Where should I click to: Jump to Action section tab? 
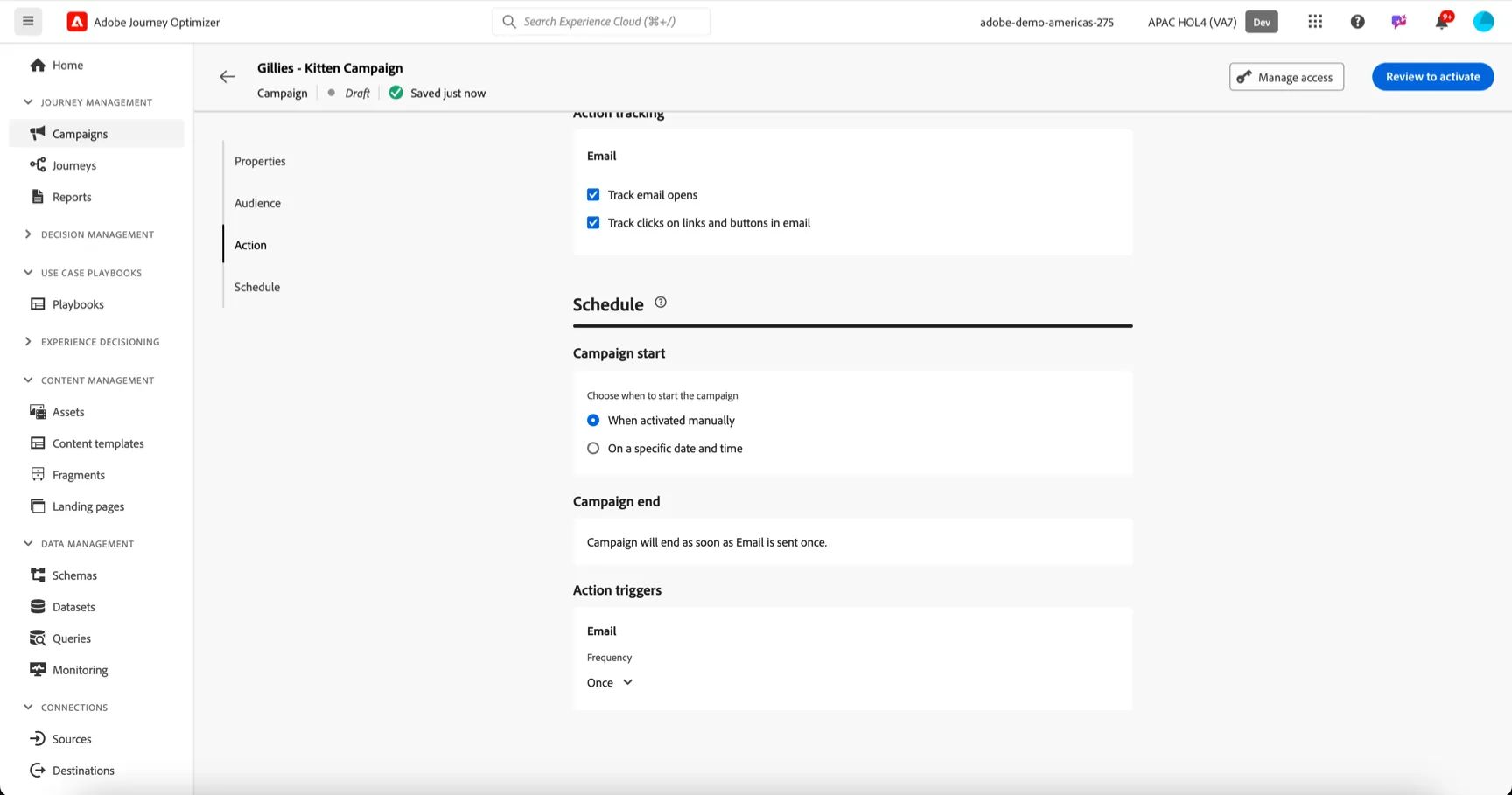[x=250, y=245]
